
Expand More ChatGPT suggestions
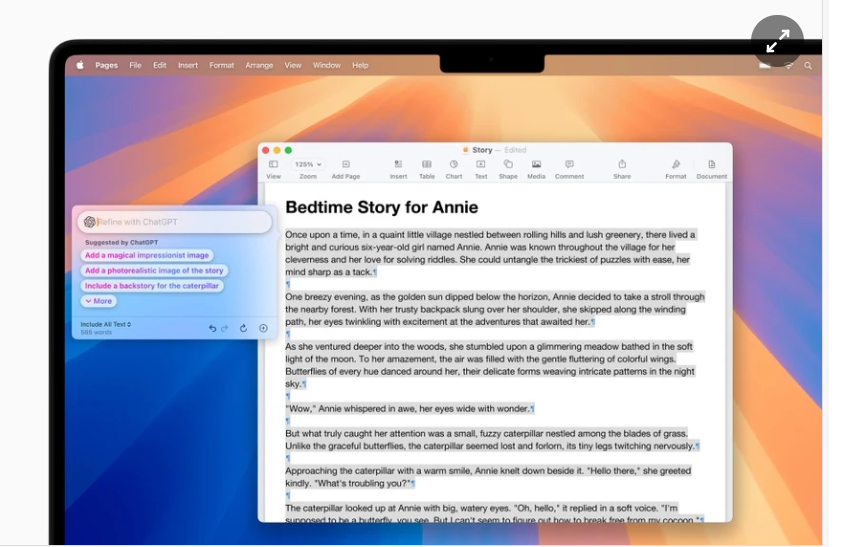pyautogui.click(x=98, y=301)
